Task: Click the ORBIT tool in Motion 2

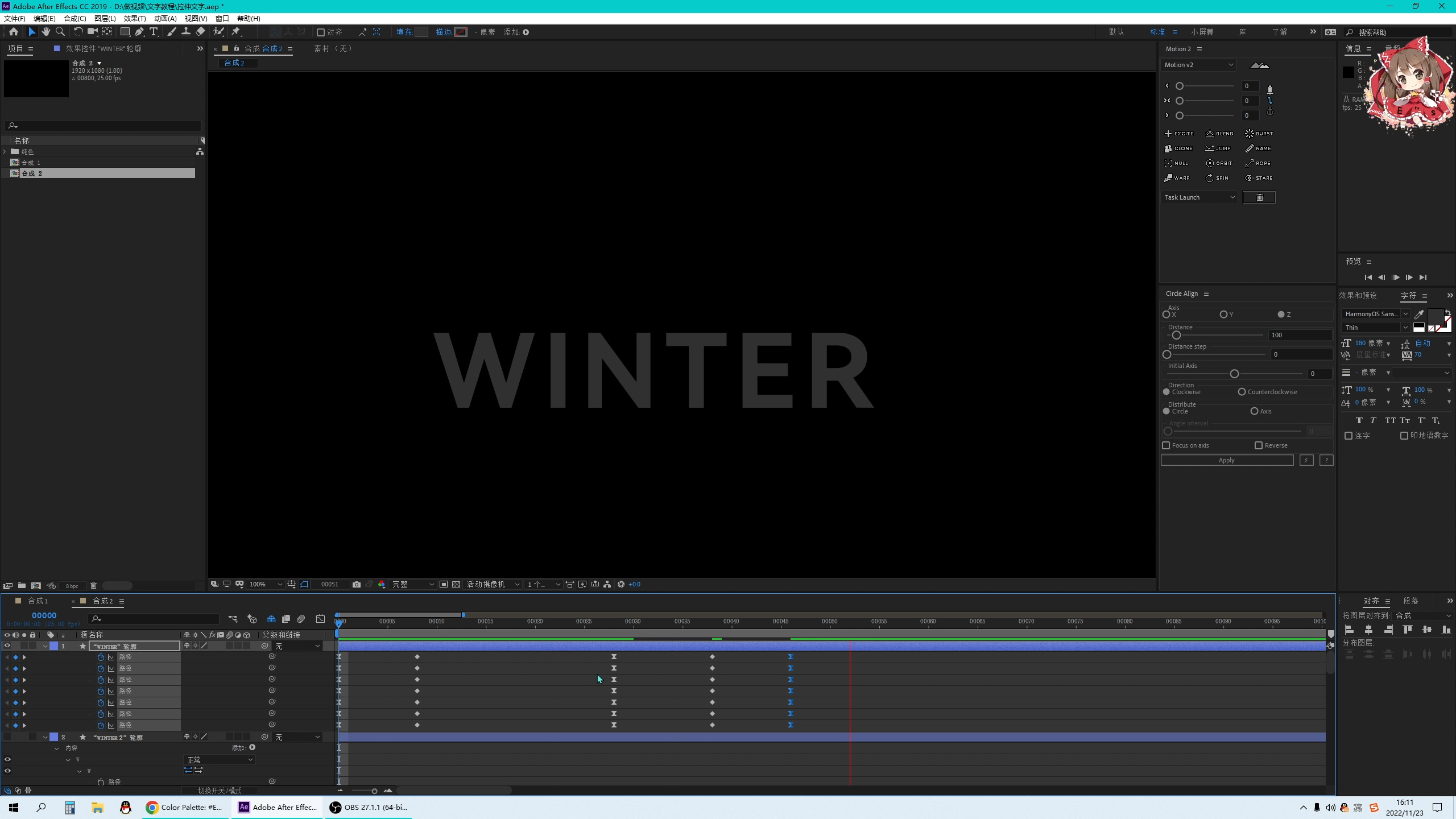Action: point(1219,163)
